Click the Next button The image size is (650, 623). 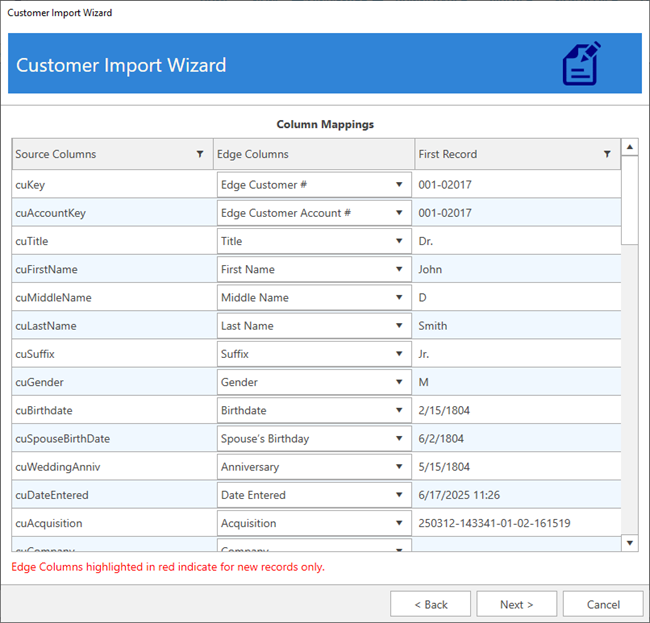[x=516, y=604]
